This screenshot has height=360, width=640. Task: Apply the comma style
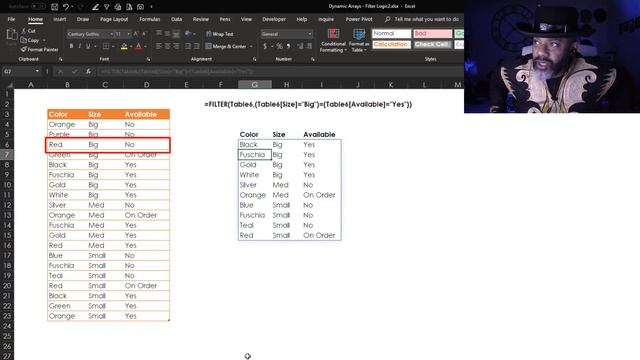pos(289,47)
